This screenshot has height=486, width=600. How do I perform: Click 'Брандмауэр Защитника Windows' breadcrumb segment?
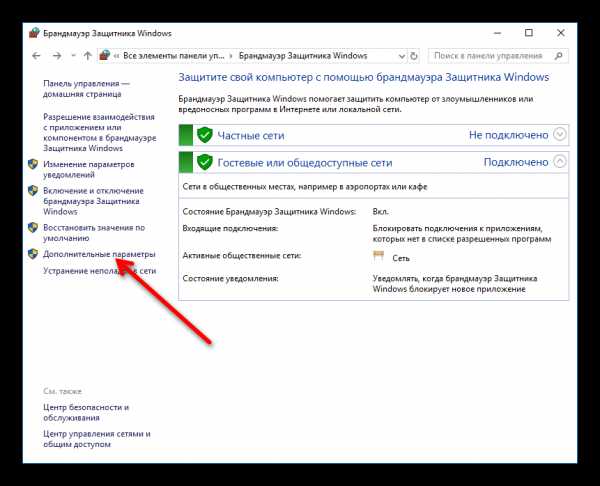click(303, 56)
